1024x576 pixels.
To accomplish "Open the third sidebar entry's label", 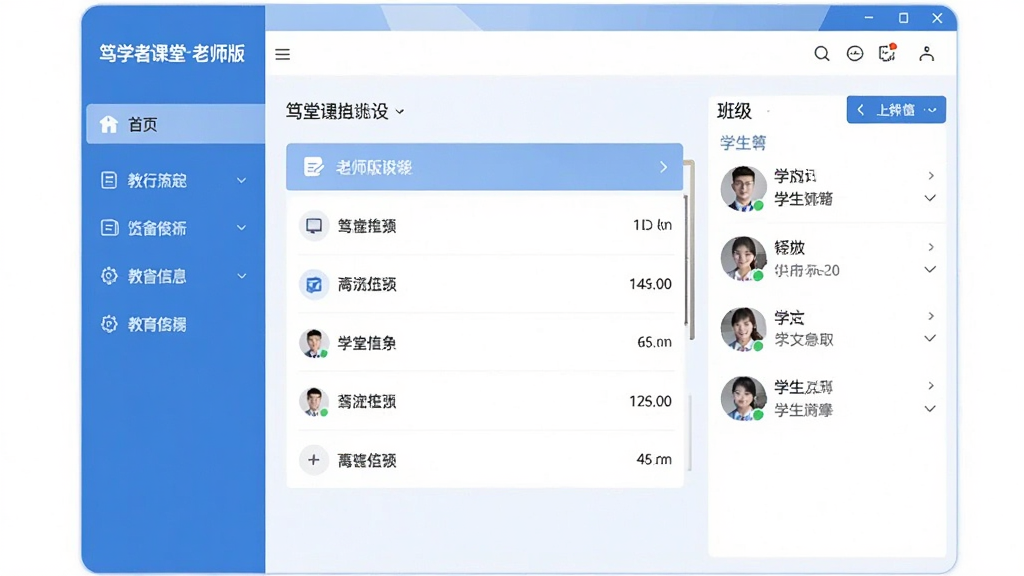I will point(157,228).
